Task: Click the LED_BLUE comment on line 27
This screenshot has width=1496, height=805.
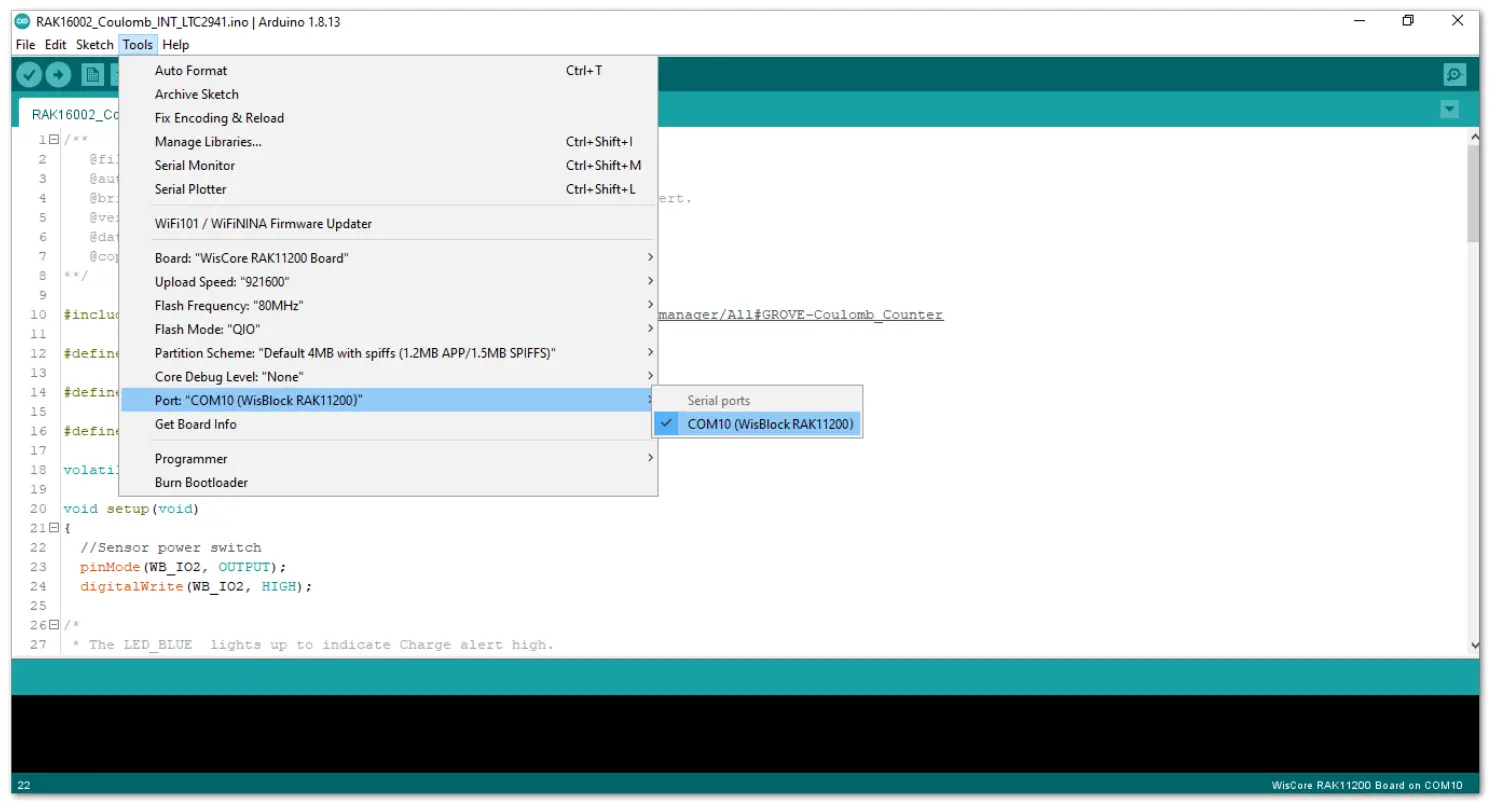Action: [x=312, y=645]
